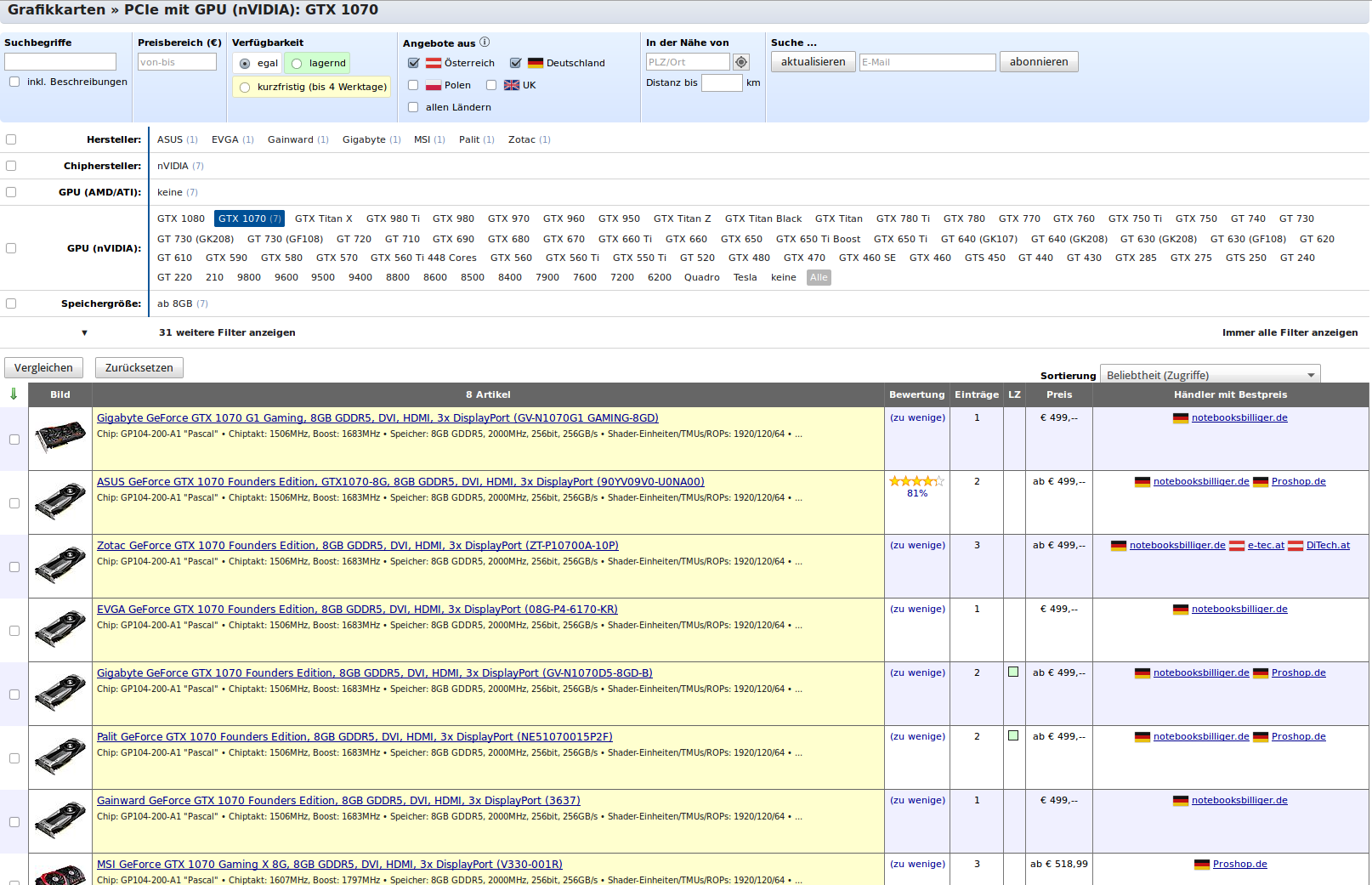Sort by the 'Einträge' column header
Viewport: 1372px width, 885px height.
(x=977, y=394)
